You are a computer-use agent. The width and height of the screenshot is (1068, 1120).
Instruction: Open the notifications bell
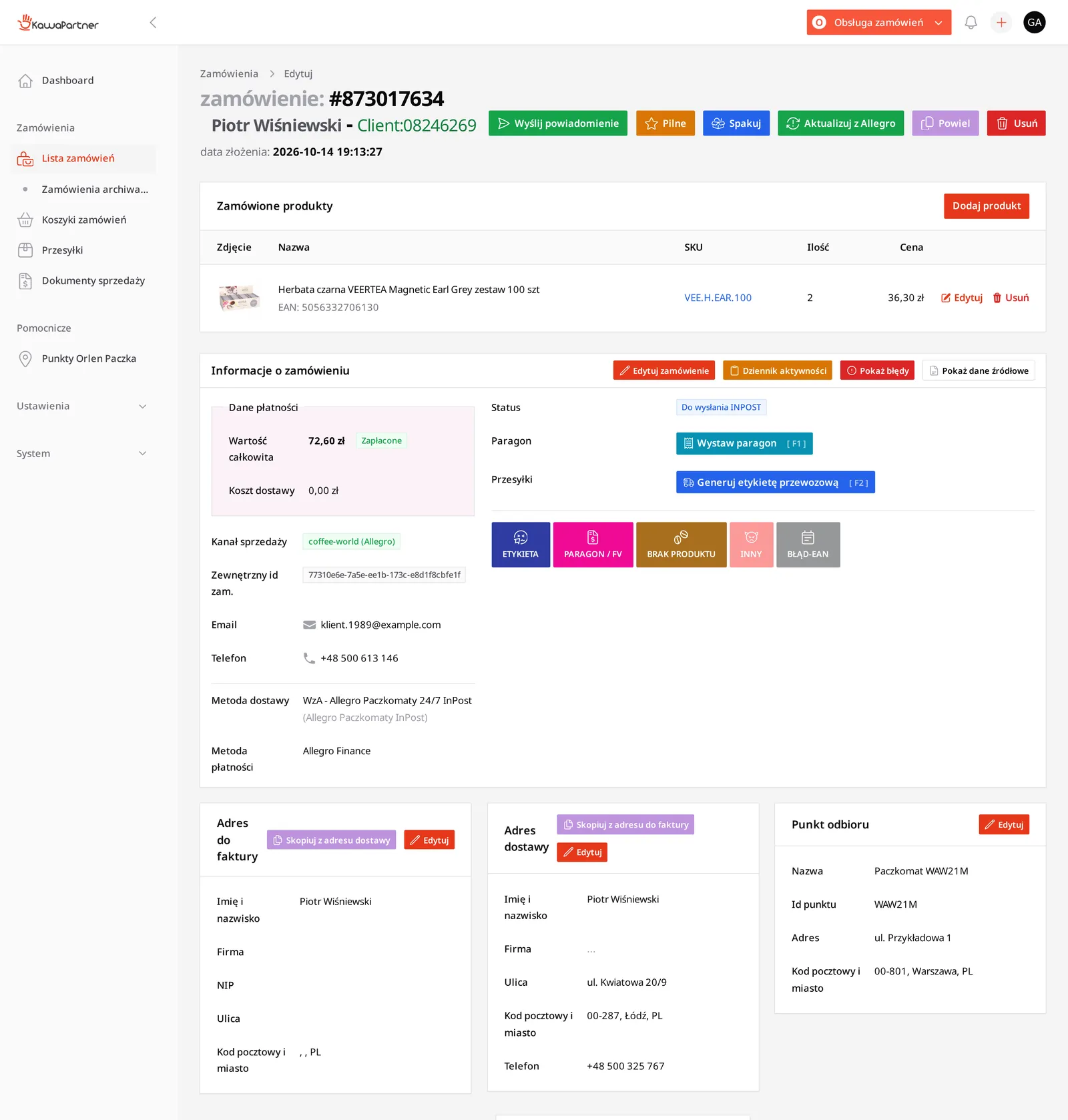point(971,23)
